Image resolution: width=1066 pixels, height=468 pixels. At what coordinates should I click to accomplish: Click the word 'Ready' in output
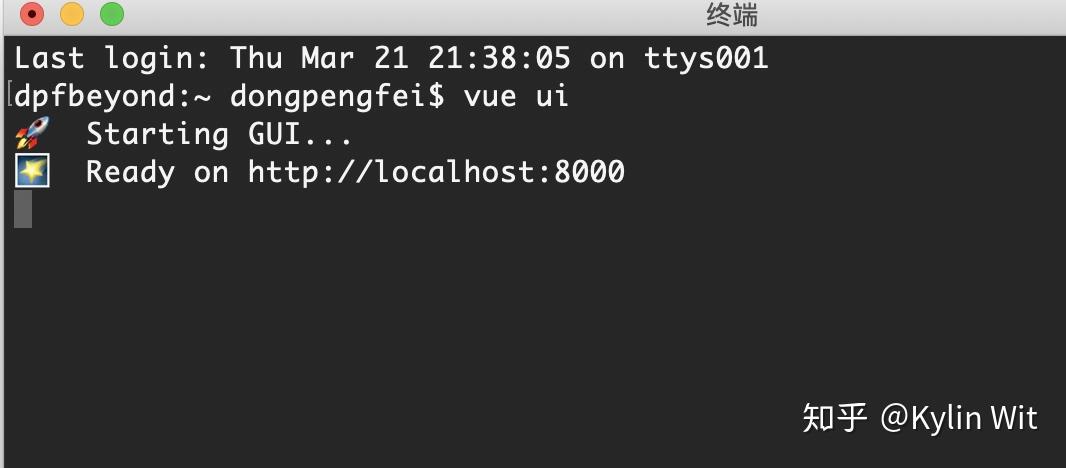tap(130, 173)
